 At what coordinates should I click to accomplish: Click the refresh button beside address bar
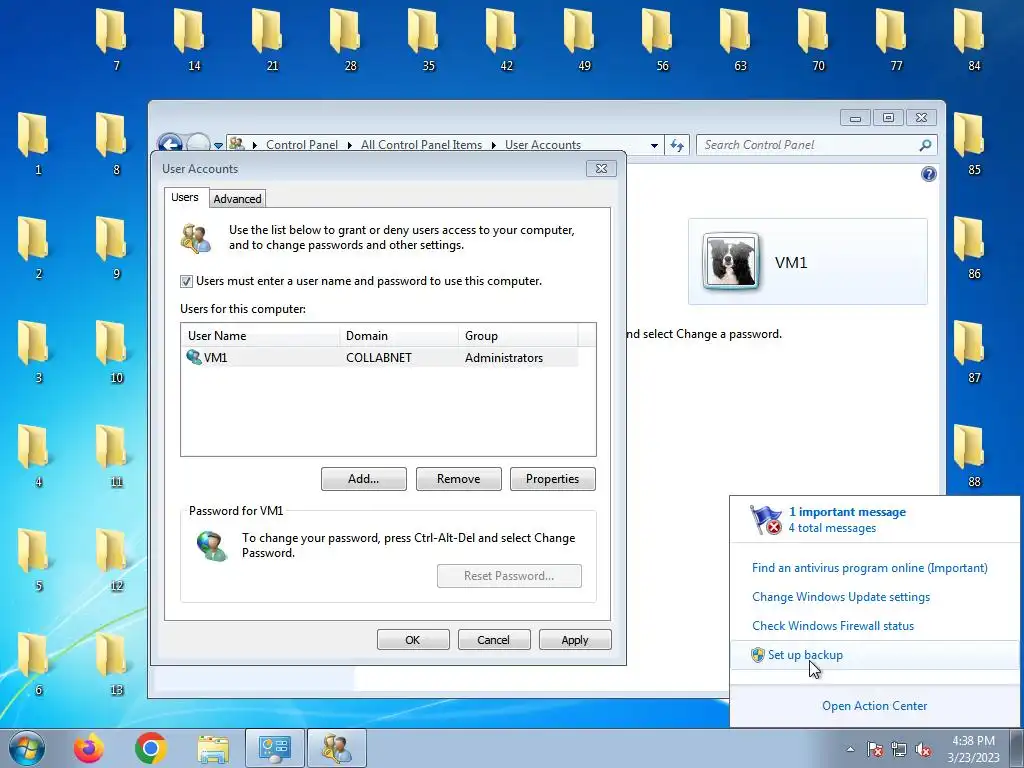pos(677,145)
